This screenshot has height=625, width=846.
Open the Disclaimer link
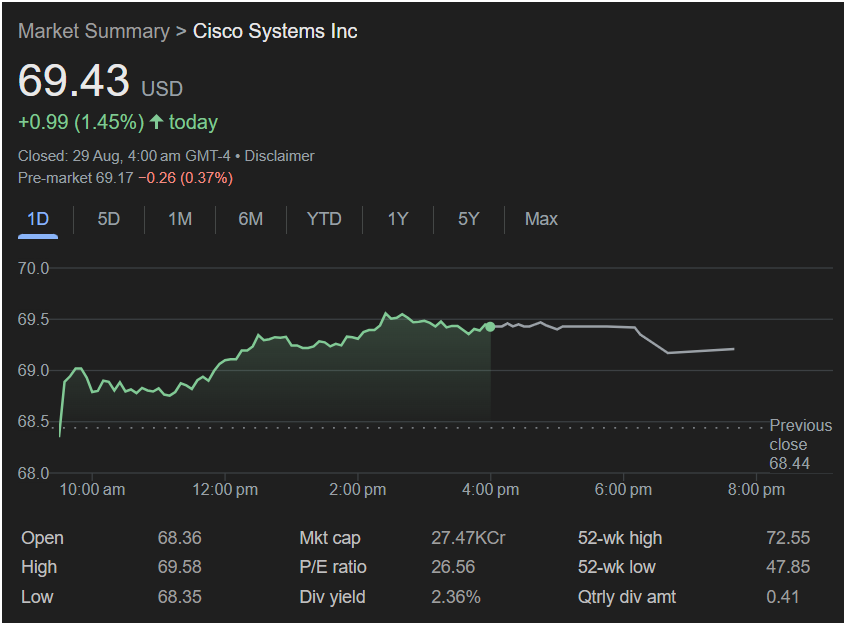[x=279, y=156]
